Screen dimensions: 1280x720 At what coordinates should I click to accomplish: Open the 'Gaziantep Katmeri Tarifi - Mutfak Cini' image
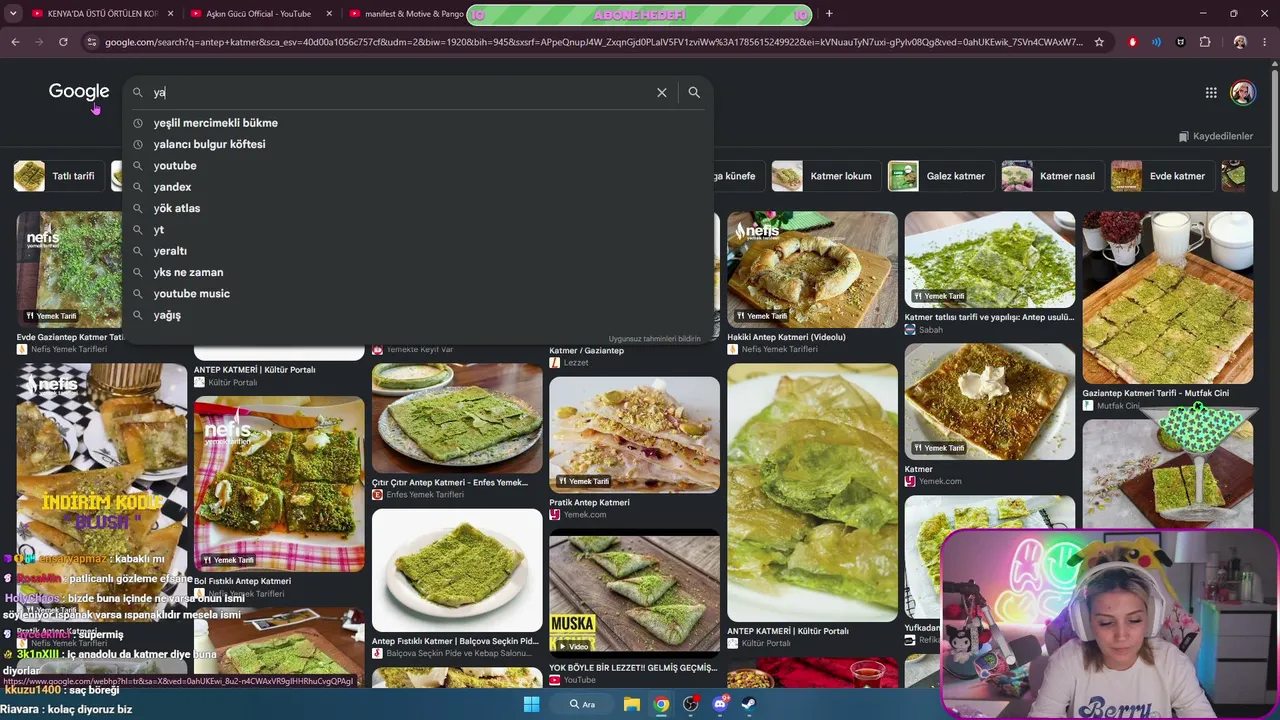click(x=1167, y=298)
